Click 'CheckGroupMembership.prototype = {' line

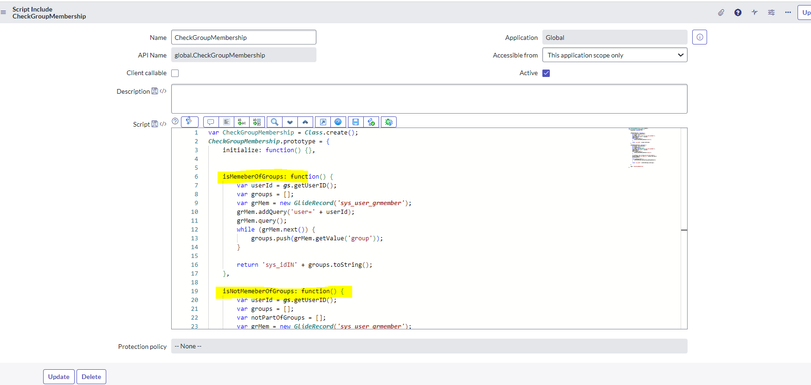(x=268, y=141)
